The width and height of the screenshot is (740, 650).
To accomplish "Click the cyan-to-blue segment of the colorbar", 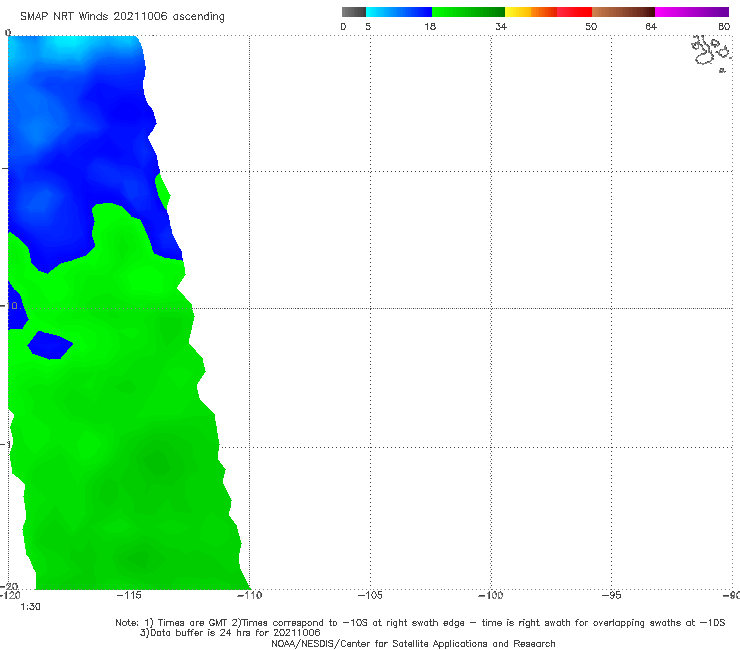I will (399, 12).
